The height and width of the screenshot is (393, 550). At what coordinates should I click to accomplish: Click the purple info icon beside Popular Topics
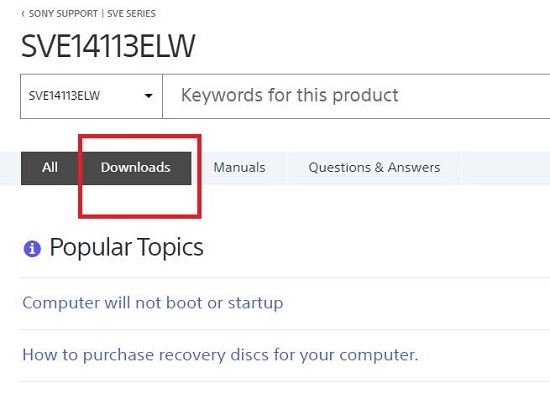(x=32, y=249)
